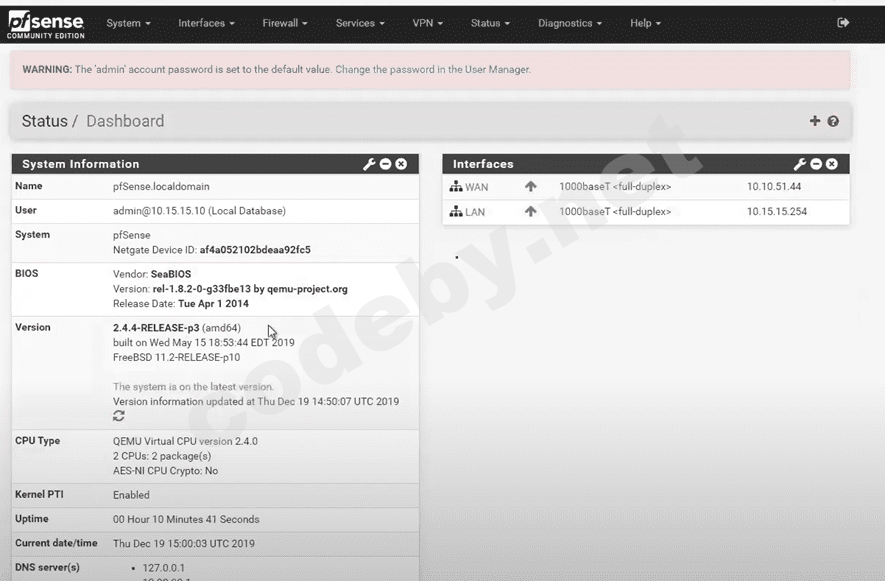Open the Diagnostics menu
The width and height of the screenshot is (885, 581).
click(x=569, y=23)
